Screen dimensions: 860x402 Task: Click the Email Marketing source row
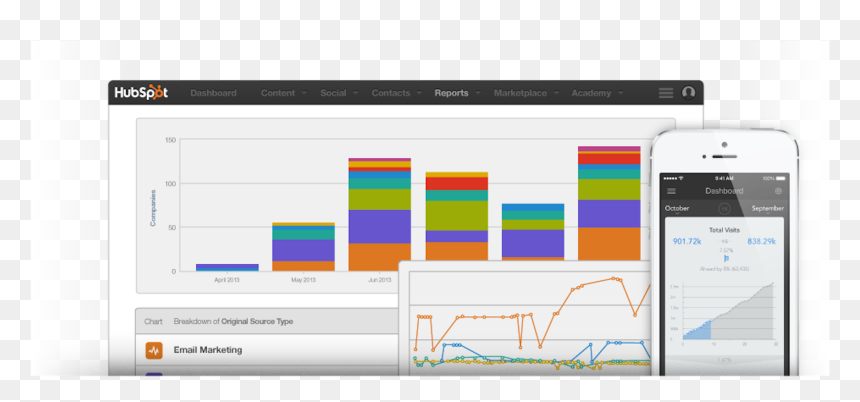[x=267, y=350]
